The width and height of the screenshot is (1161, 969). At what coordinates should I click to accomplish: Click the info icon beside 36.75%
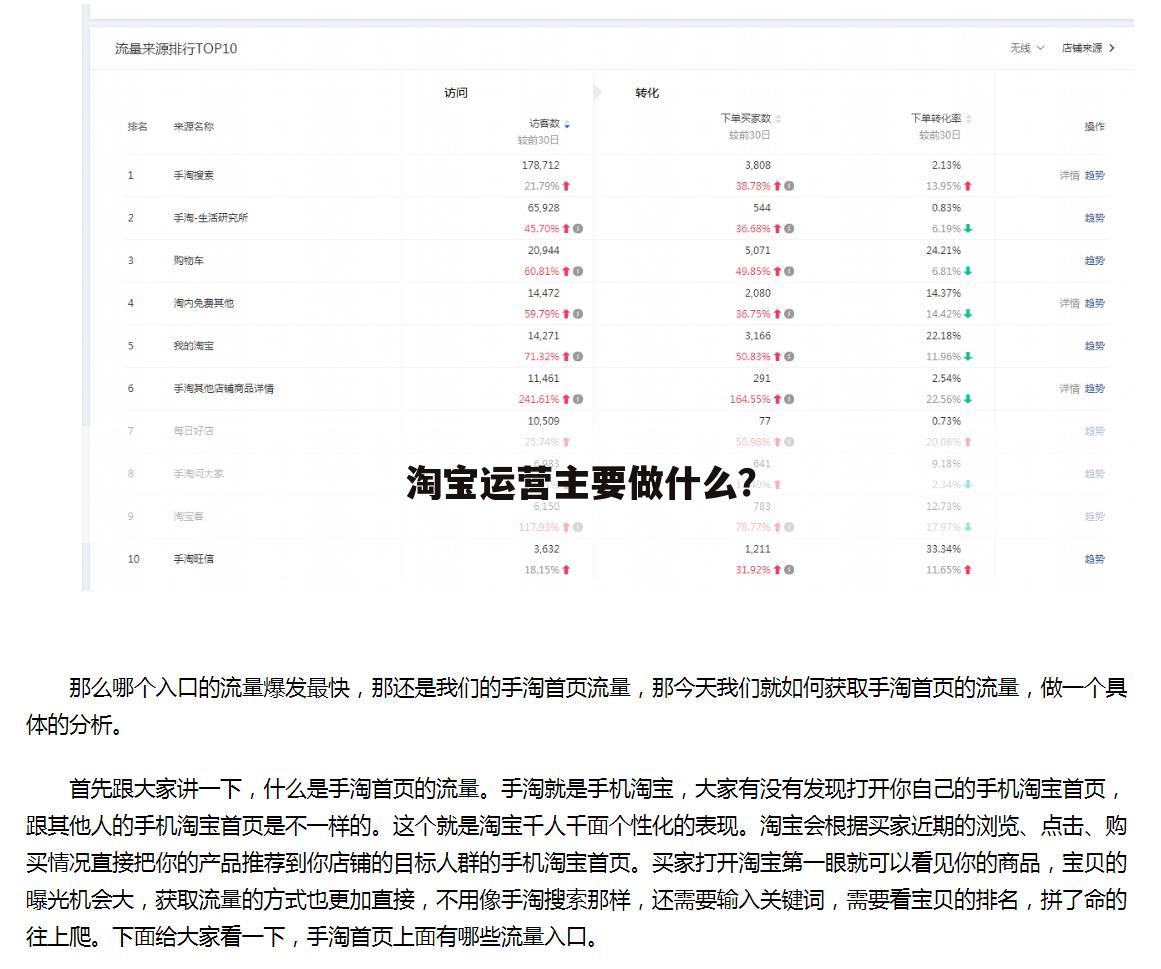(789, 314)
